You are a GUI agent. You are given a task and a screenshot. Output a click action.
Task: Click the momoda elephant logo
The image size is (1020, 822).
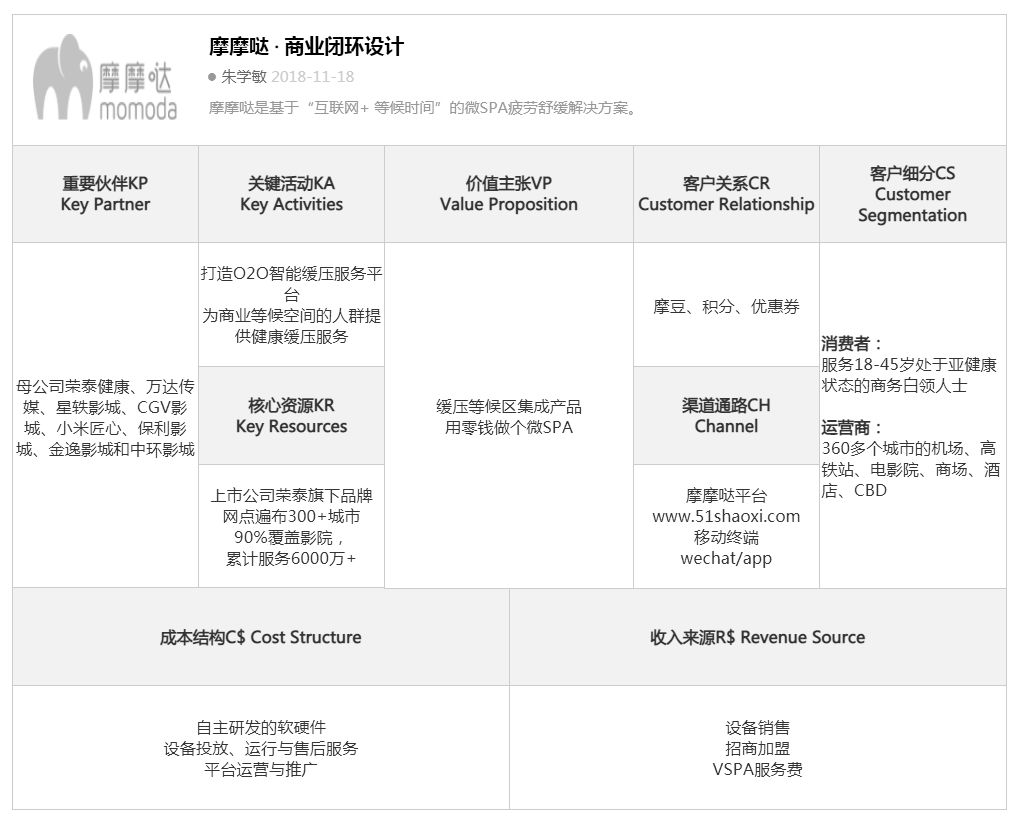click(x=105, y=78)
